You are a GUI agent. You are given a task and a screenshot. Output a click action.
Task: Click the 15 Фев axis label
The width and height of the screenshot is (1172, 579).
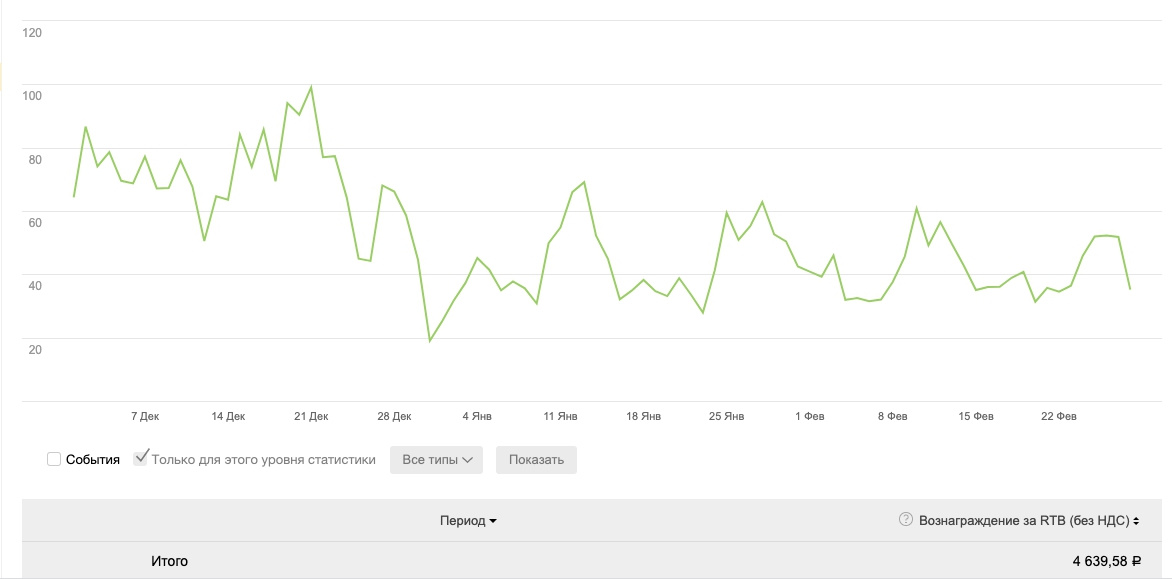[976, 416]
